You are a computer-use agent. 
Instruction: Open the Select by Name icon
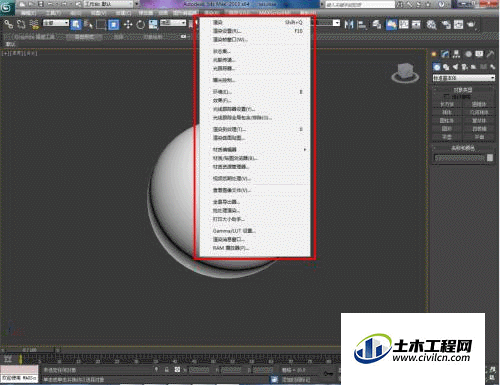pos(88,24)
